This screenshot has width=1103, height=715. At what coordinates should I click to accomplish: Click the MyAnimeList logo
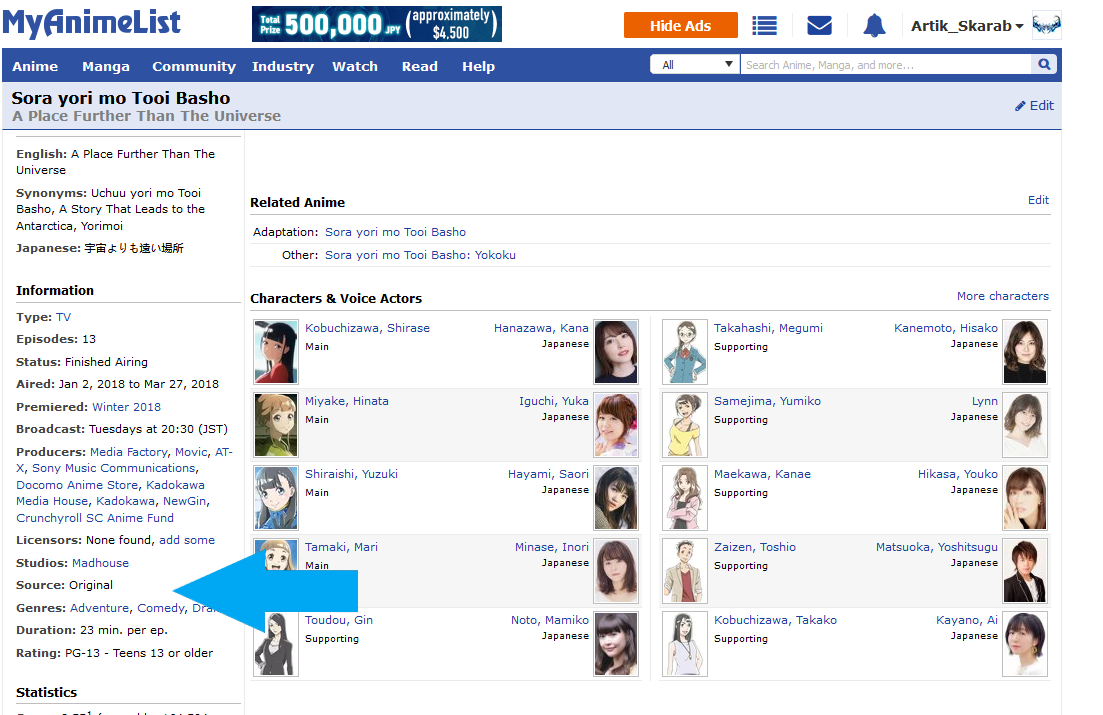click(91, 23)
